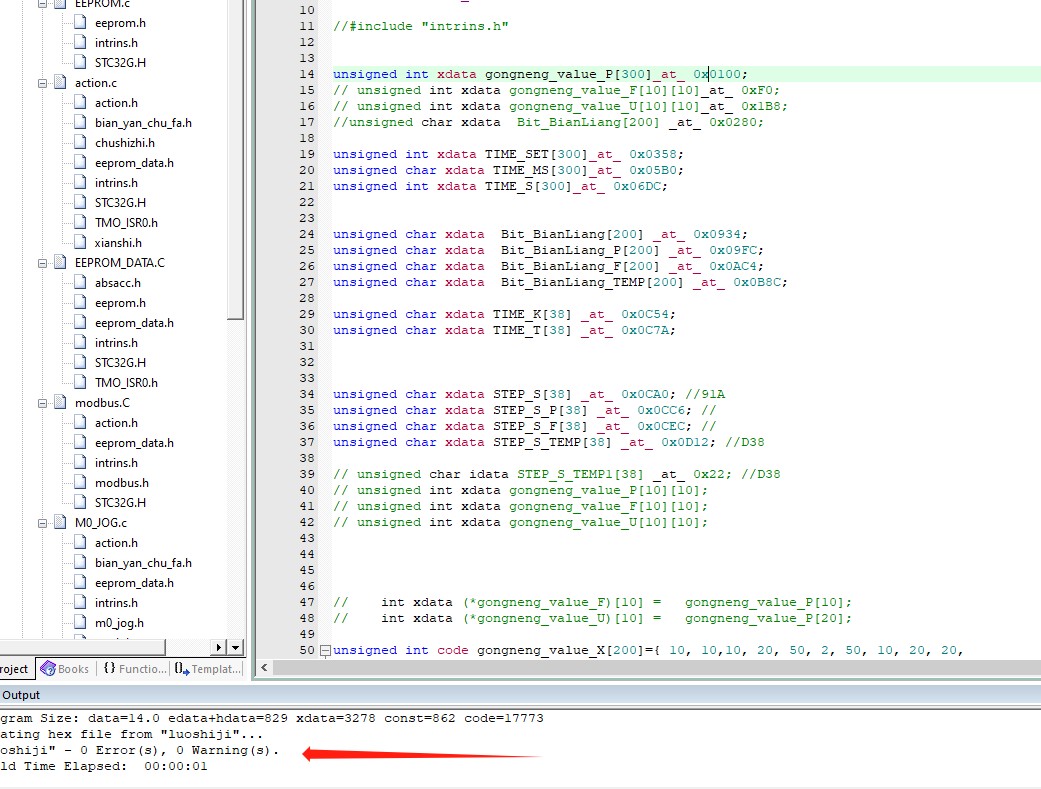
Task: Click file icon of M0_JOG.c
Action: coord(60,523)
